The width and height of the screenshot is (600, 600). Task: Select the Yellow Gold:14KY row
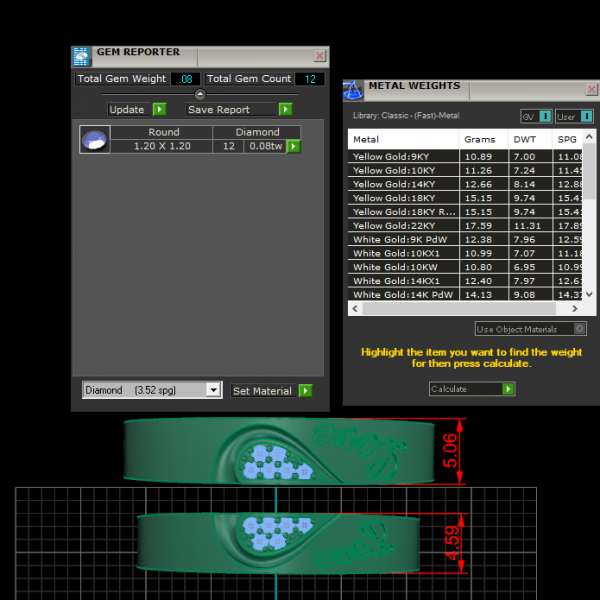402,184
